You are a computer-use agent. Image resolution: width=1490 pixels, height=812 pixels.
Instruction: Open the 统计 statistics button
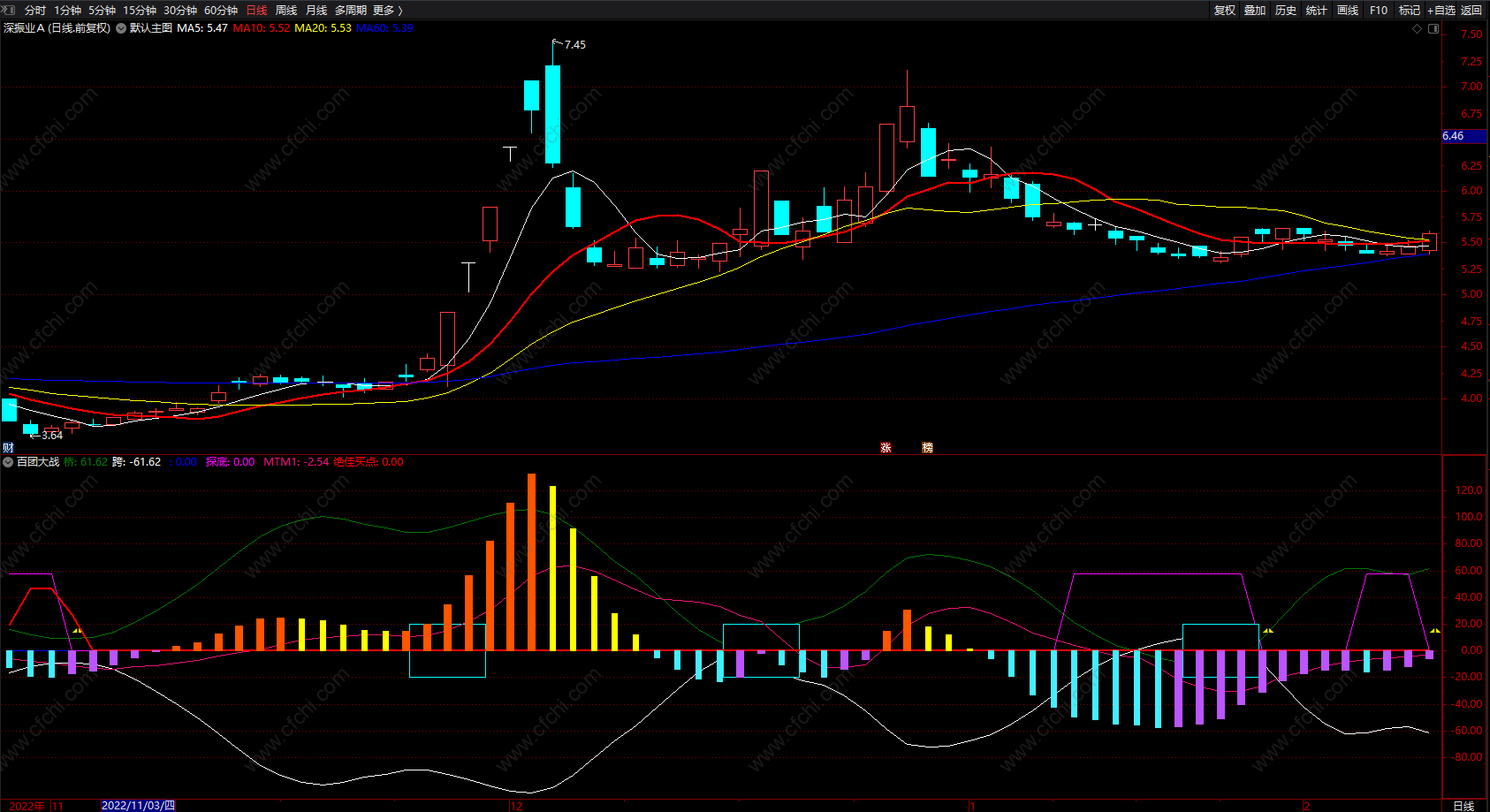pyautogui.click(x=1317, y=11)
